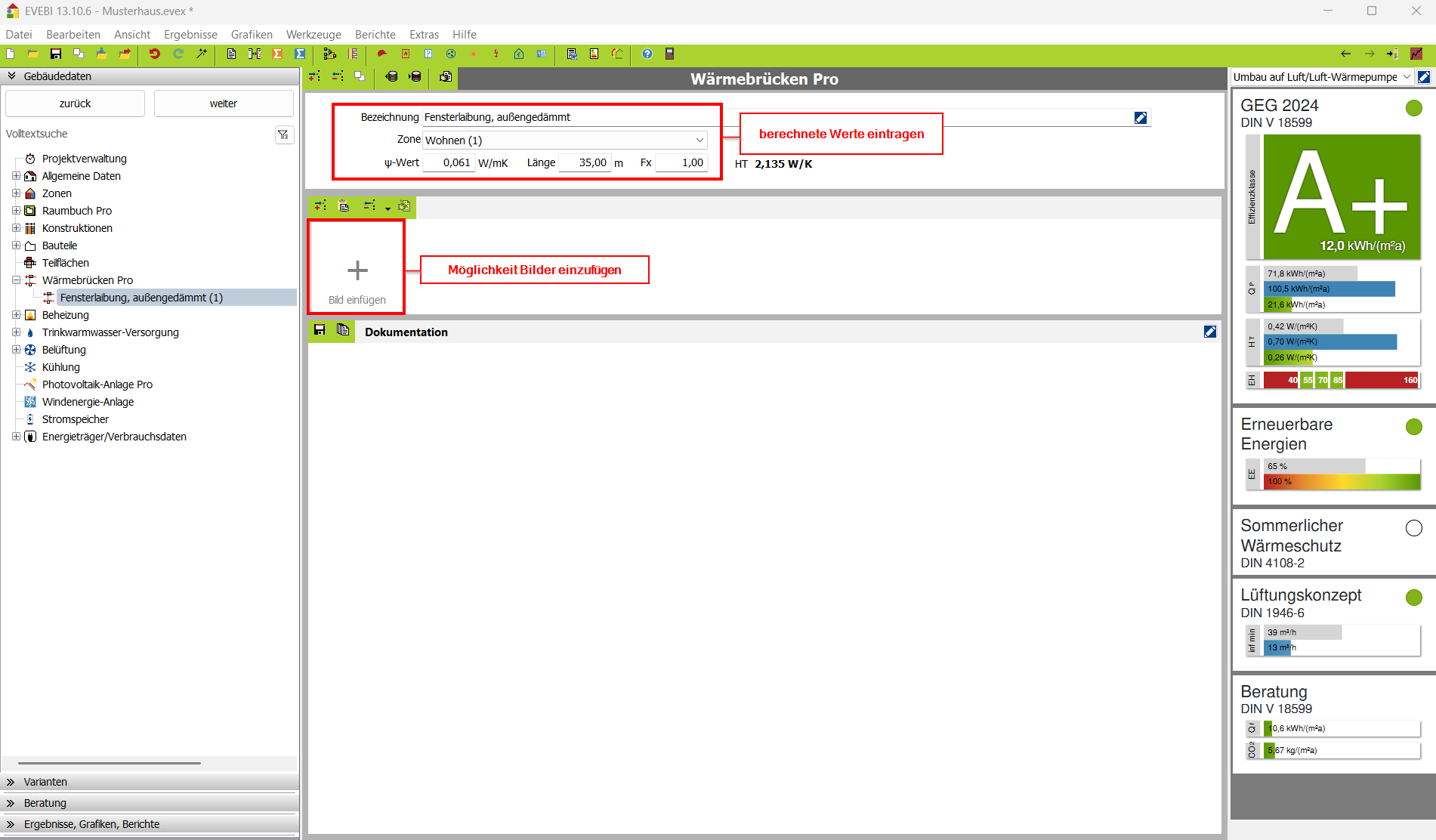Click the ψ-Wert input field
The width and height of the screenshot is (1436, 840).
coord(449,162)
